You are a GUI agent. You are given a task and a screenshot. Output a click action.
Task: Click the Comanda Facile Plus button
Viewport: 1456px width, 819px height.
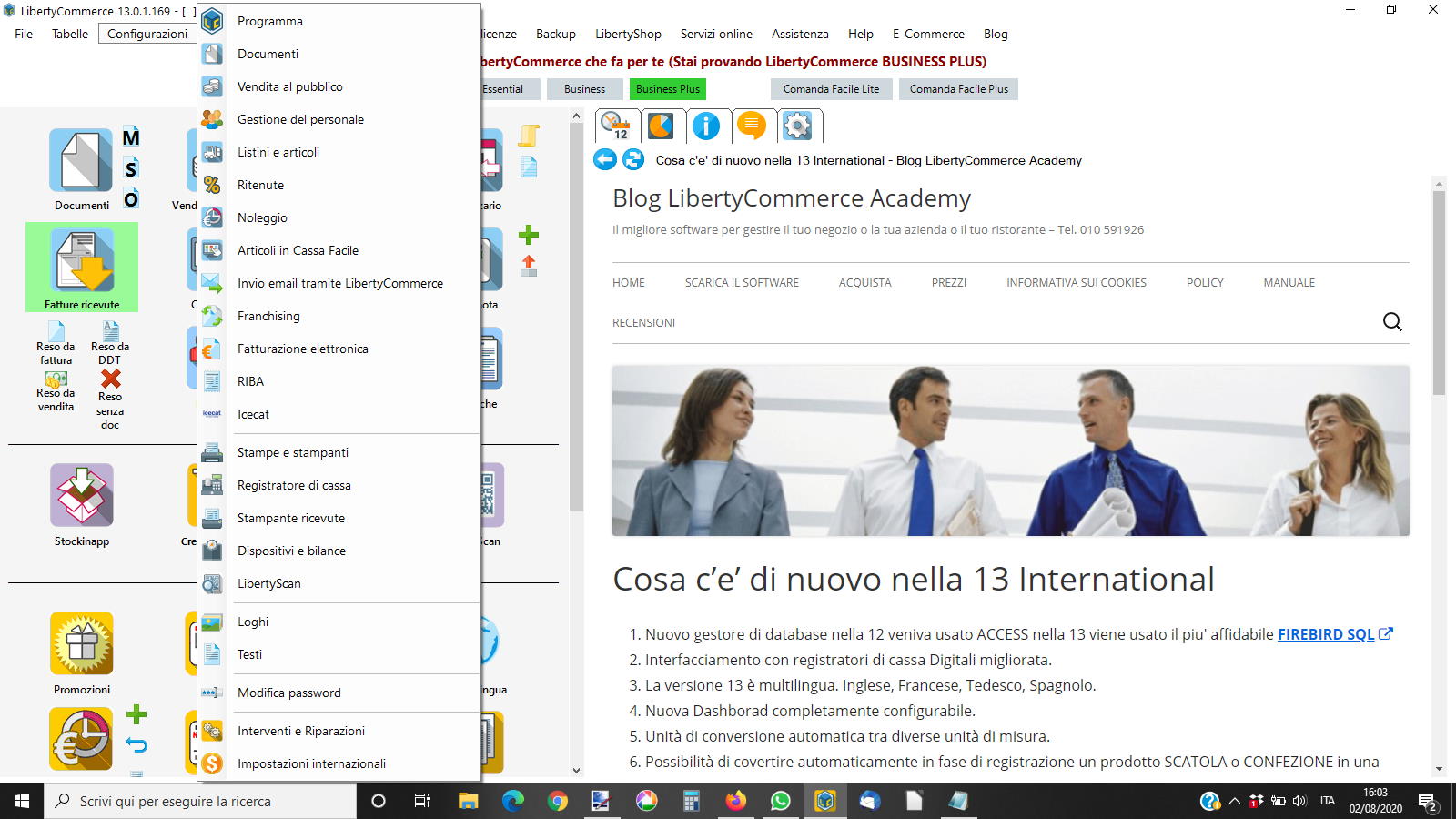(959, 89)
